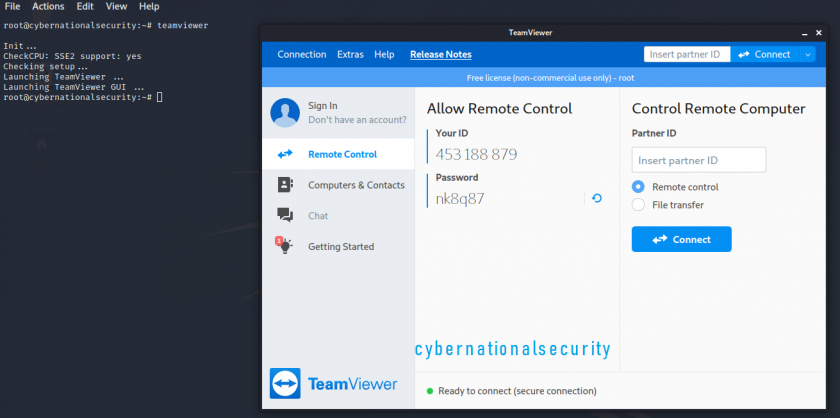Click the TeamViewer logo in sidebar bottom
The image size is (840, 418).
pos(333,384)
